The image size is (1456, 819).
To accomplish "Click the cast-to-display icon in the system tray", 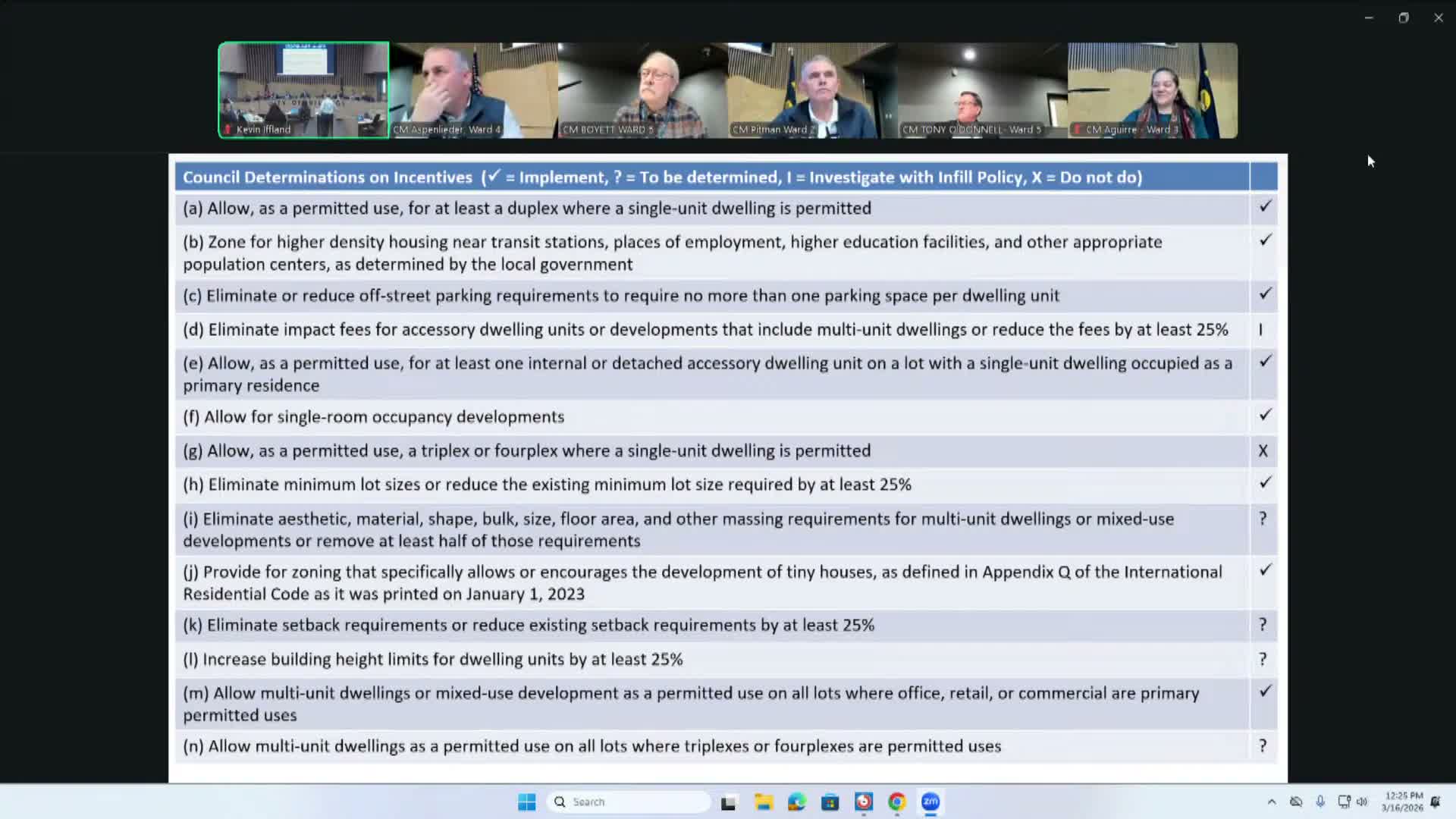I will pyautogui.click(x=1344, y=802).
